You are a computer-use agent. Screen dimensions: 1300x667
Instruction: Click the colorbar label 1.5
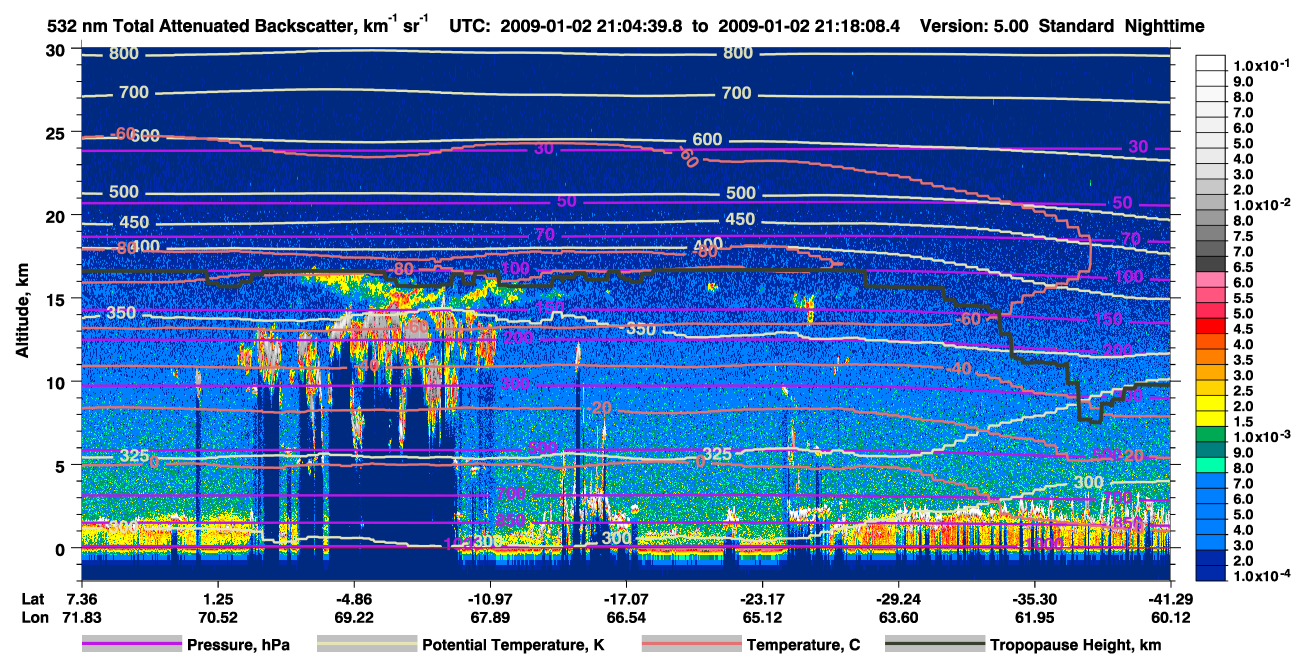click(1242, 421)
